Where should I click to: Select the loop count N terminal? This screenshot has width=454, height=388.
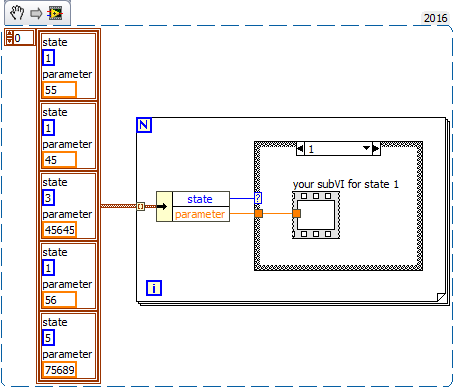(144, 125)
